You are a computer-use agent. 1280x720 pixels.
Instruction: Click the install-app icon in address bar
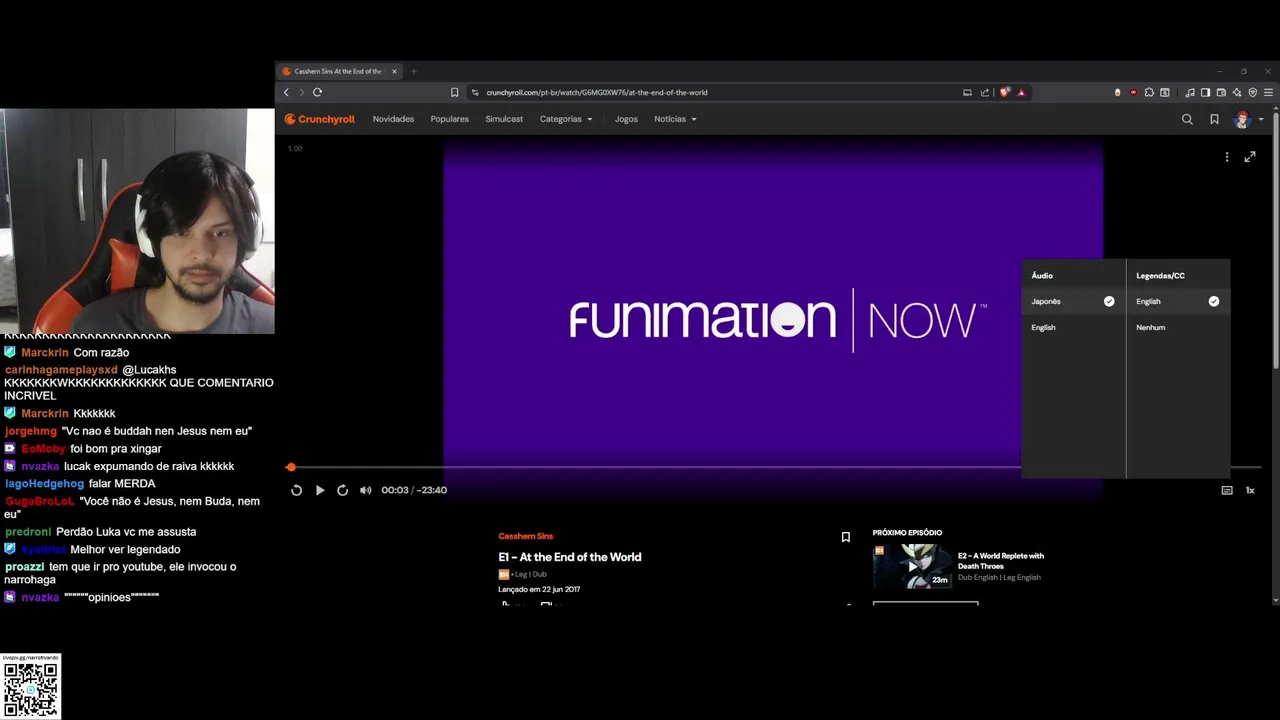point(967,92)
